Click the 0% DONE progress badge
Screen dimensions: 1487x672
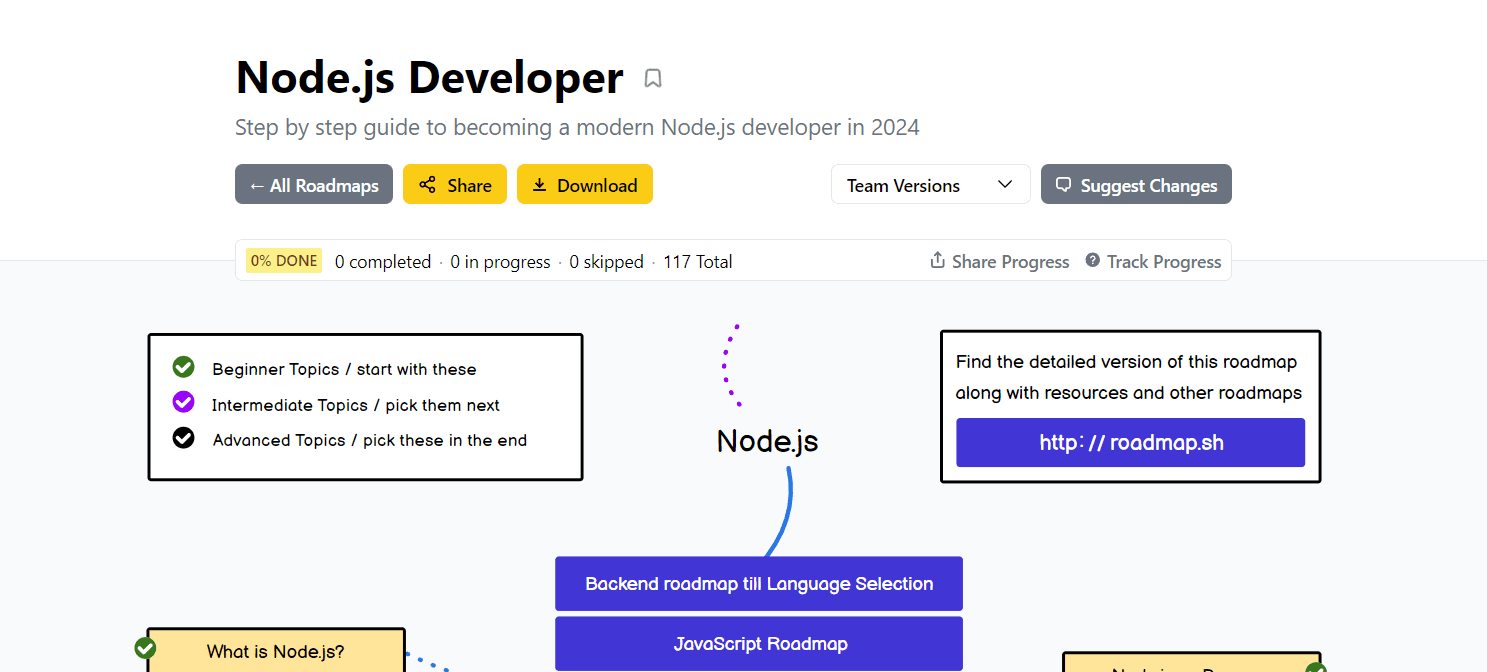pyautogui.click(x=284, y=261)
